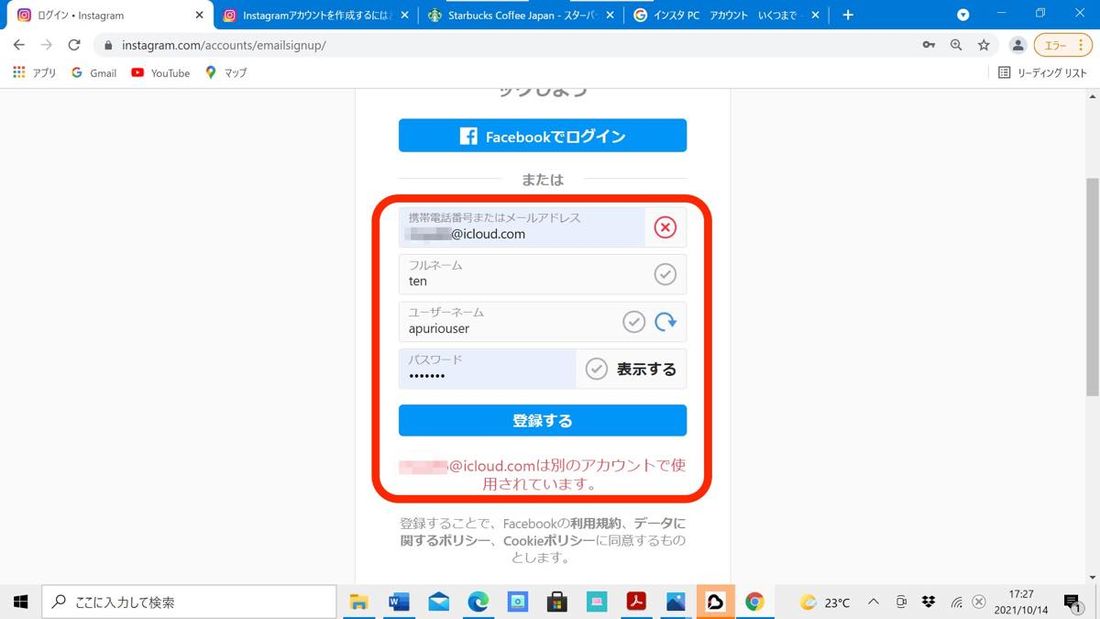Image resolution: width=1100 pixels, height=619 pixels.
Task: Switch to インスタ PC アカウント Google tab
Action: pos(725,15)
